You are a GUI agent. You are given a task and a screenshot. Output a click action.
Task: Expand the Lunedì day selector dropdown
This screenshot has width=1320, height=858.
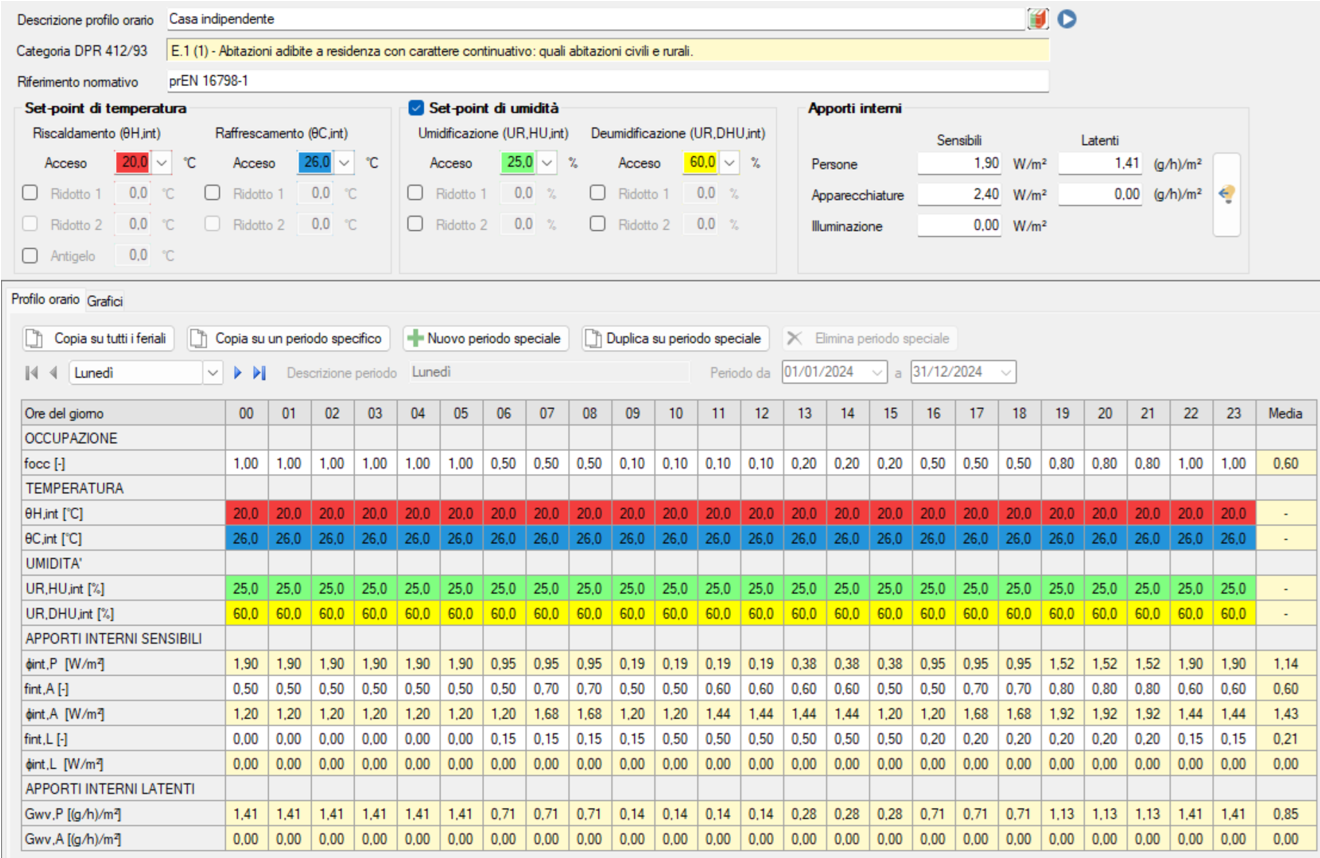point(212,372)
